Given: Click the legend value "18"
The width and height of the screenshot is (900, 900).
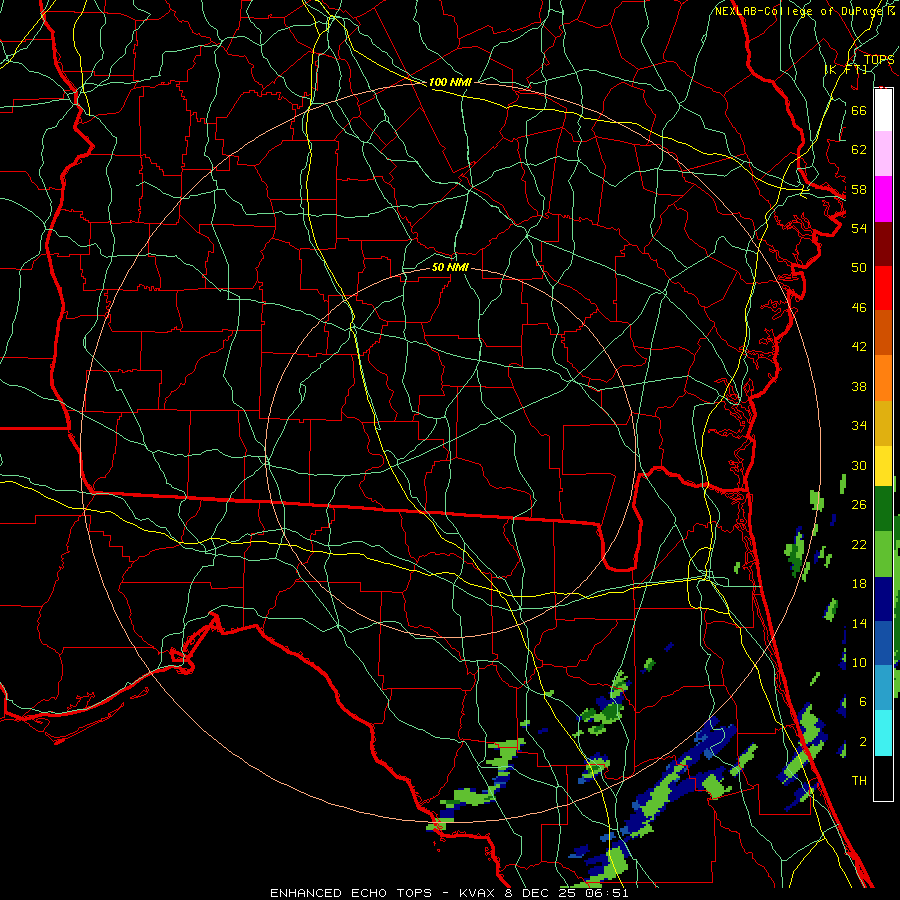Looking at the screenshot, I should 859,584.
